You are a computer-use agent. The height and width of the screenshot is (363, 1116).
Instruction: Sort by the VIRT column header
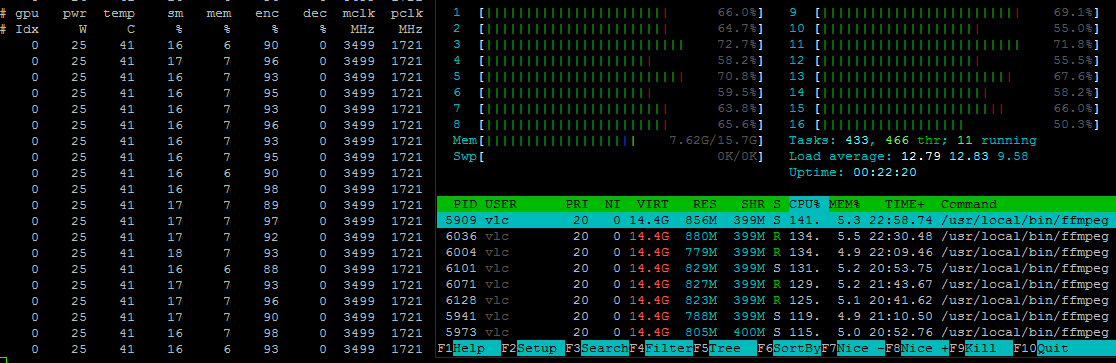point(653,204)
